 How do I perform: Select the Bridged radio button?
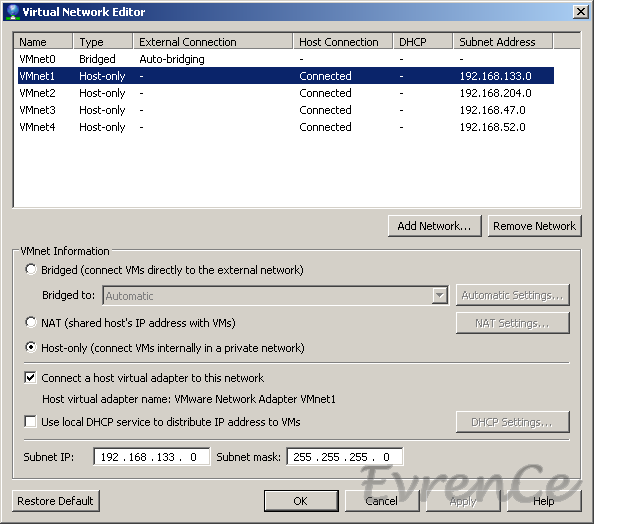coord(32,270)
